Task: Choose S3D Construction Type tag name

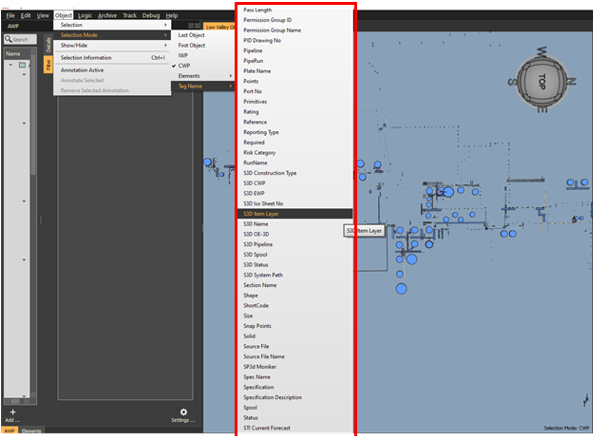Action: point(295,173)
